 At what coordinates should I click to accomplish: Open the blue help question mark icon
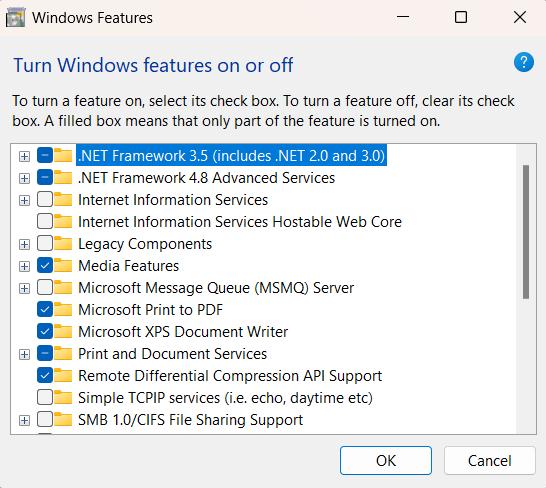pos(524,62)
